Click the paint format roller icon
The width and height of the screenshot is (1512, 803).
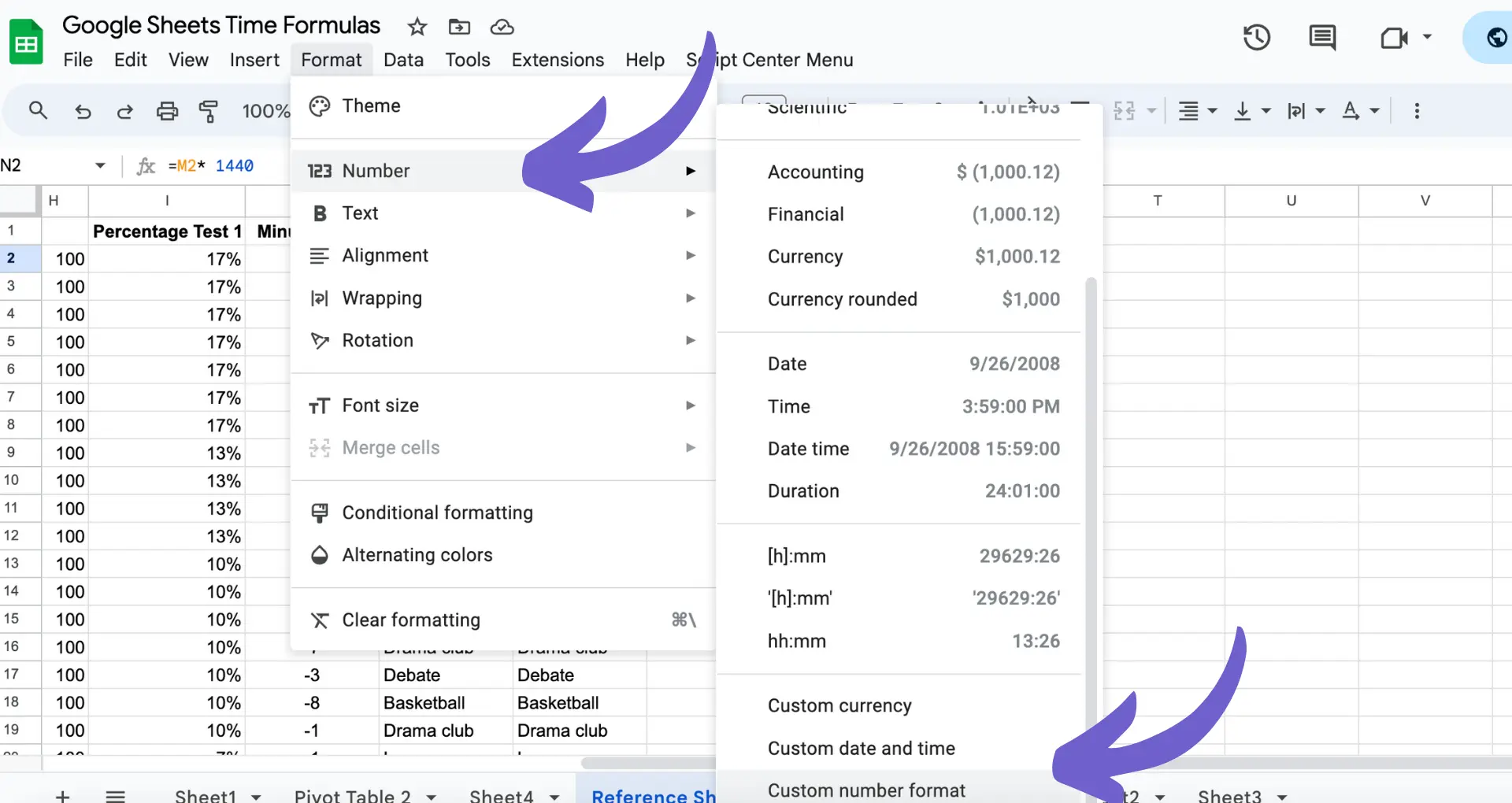tap(209, 111)
